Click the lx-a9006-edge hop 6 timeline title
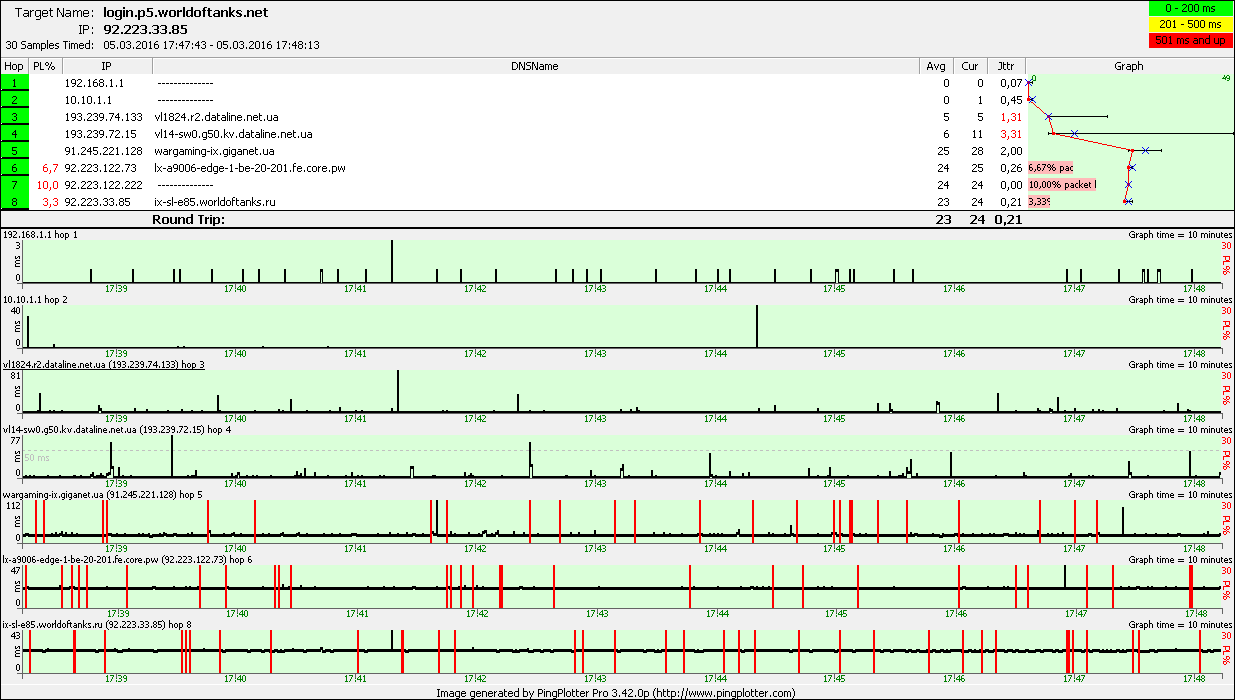The image size is (1235, 700). pos(126,559)
